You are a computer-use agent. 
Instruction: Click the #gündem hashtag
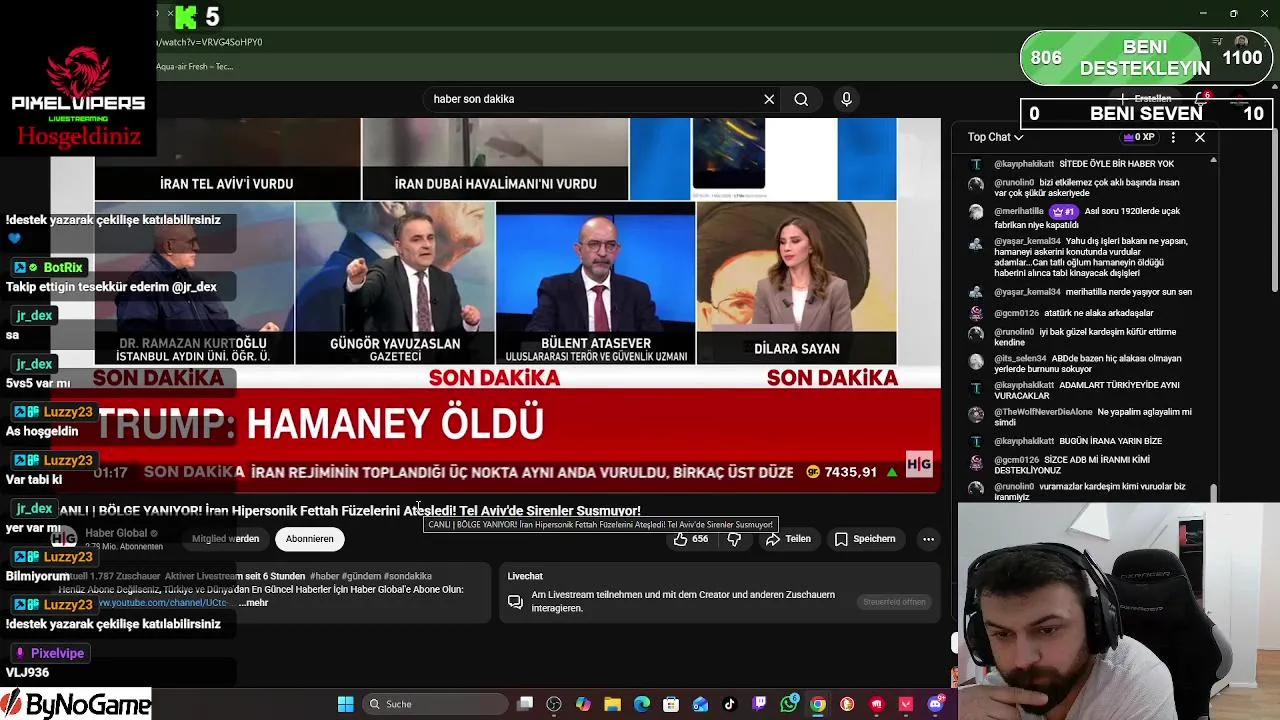(361, 576)
